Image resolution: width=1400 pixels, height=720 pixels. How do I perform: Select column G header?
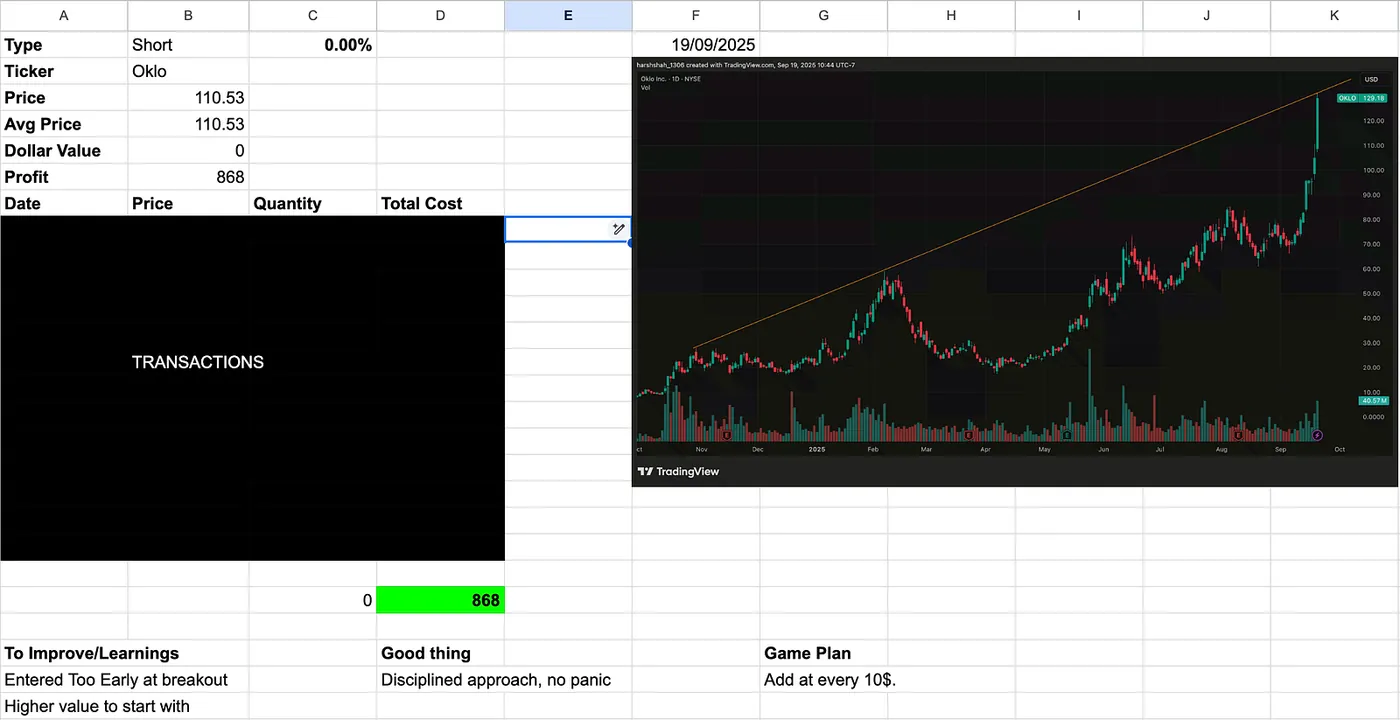point(824,15)
